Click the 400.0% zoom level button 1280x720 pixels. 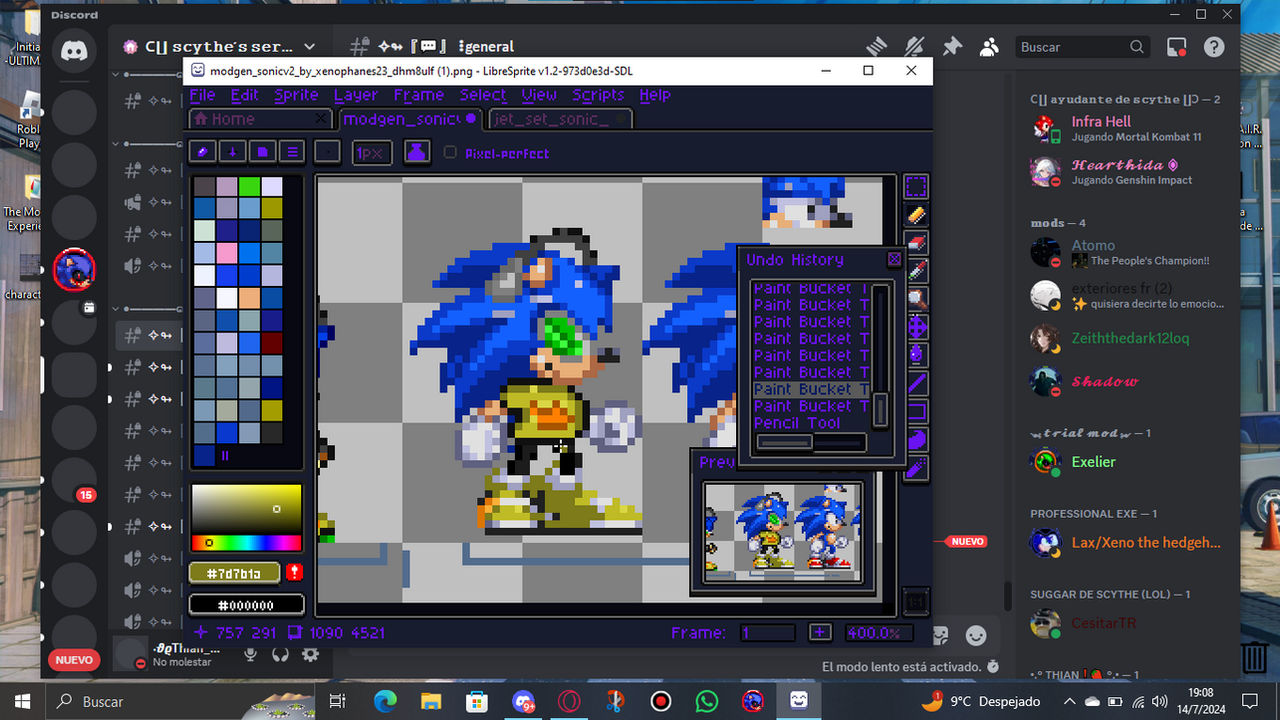875,632
